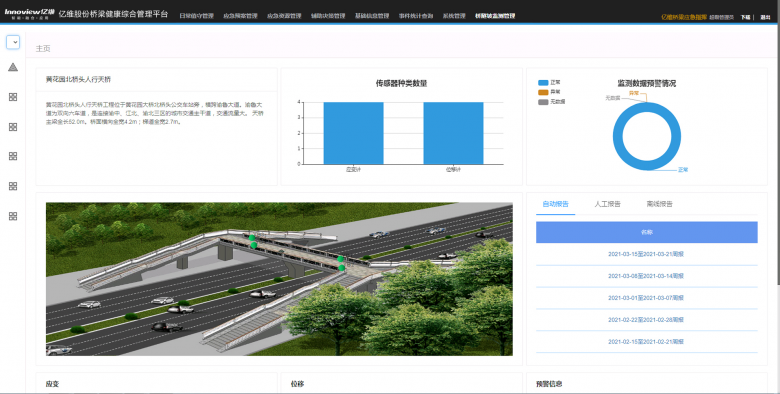Open the first grid icon in sidebar
Image resolution: width=780 pixels, height=394 pixels.
(13, 97)
